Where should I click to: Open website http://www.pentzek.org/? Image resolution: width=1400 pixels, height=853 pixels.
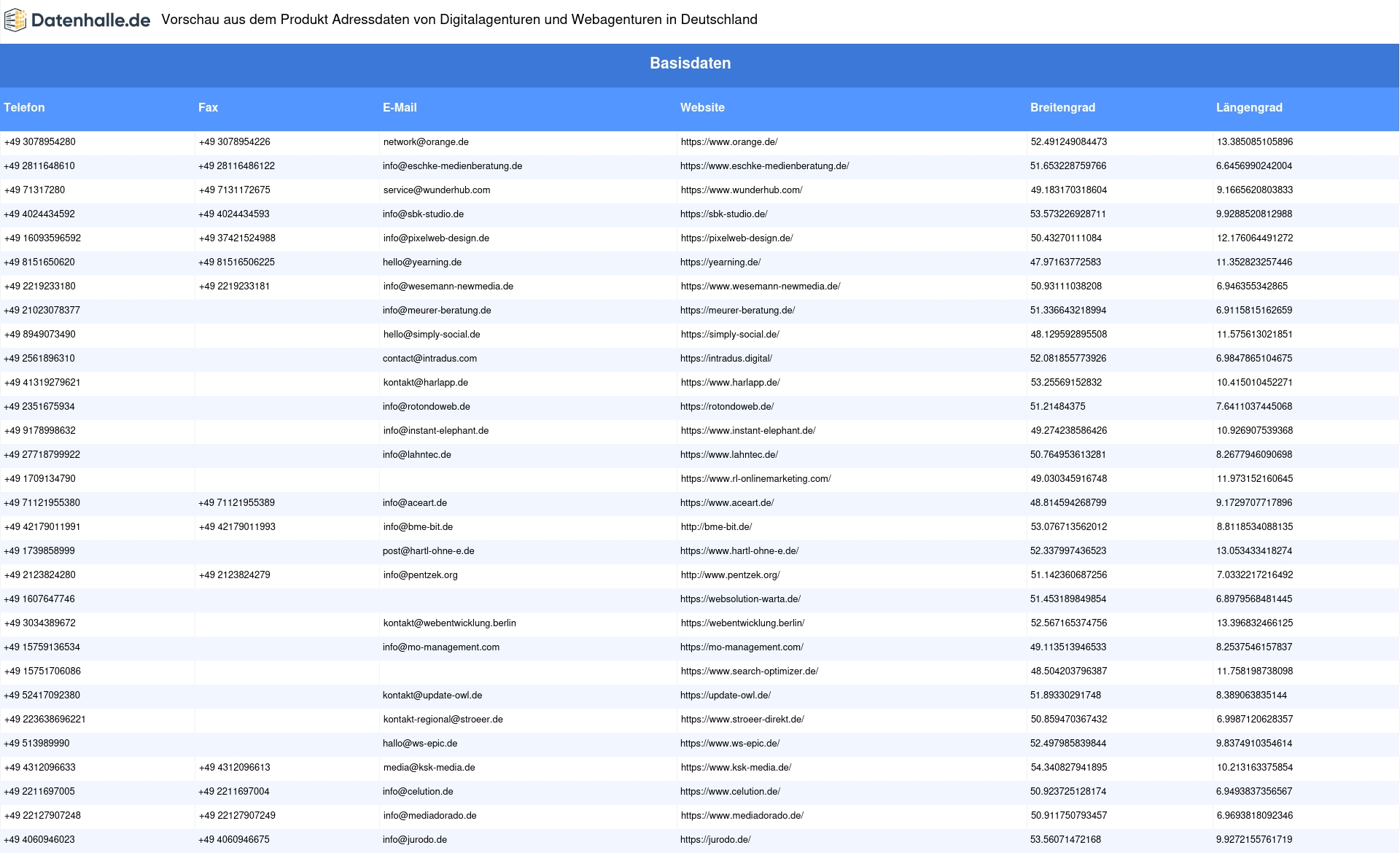point(731,575)
